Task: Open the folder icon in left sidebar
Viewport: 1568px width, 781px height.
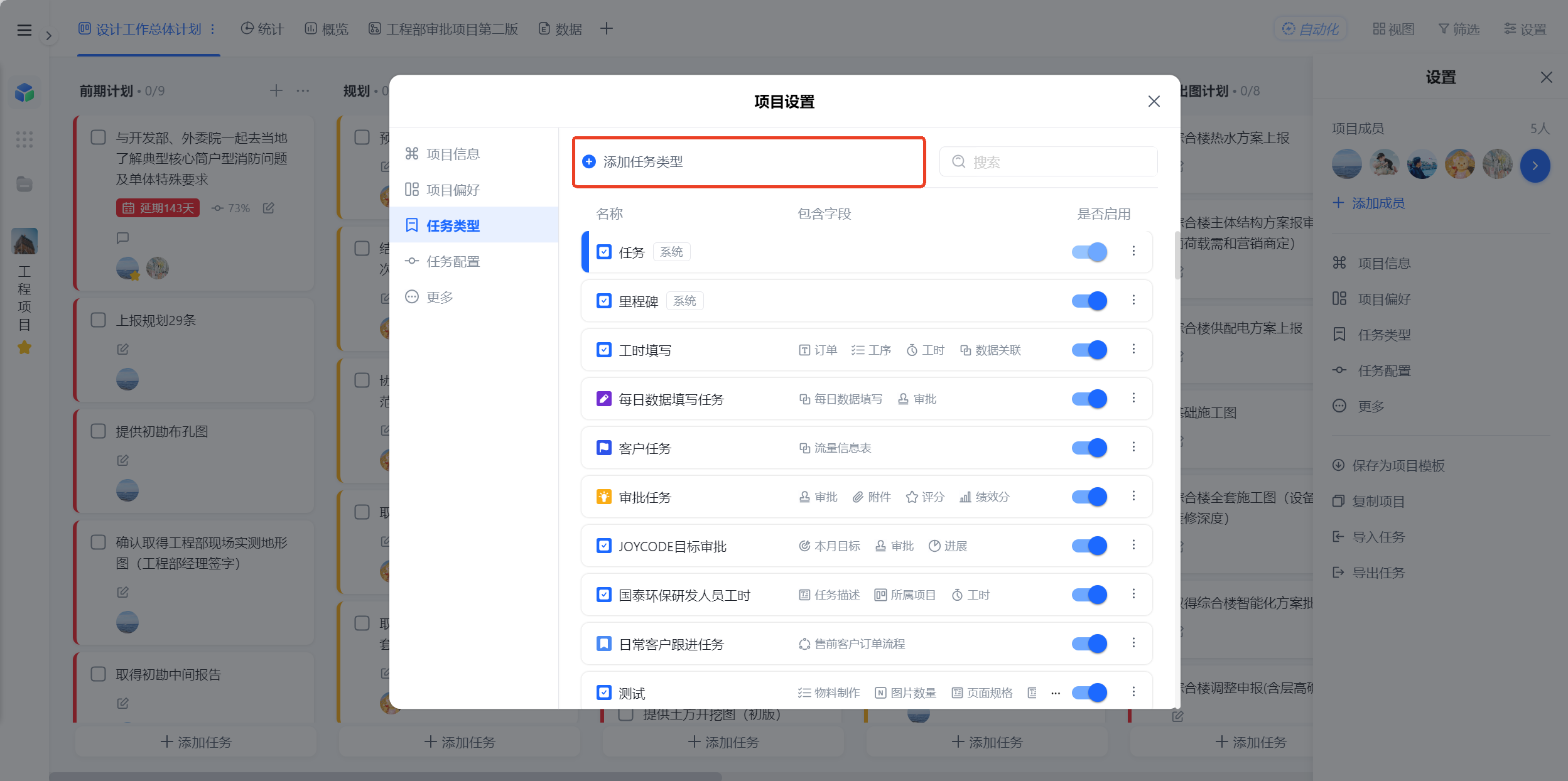Action: click(x=24, y=184)
